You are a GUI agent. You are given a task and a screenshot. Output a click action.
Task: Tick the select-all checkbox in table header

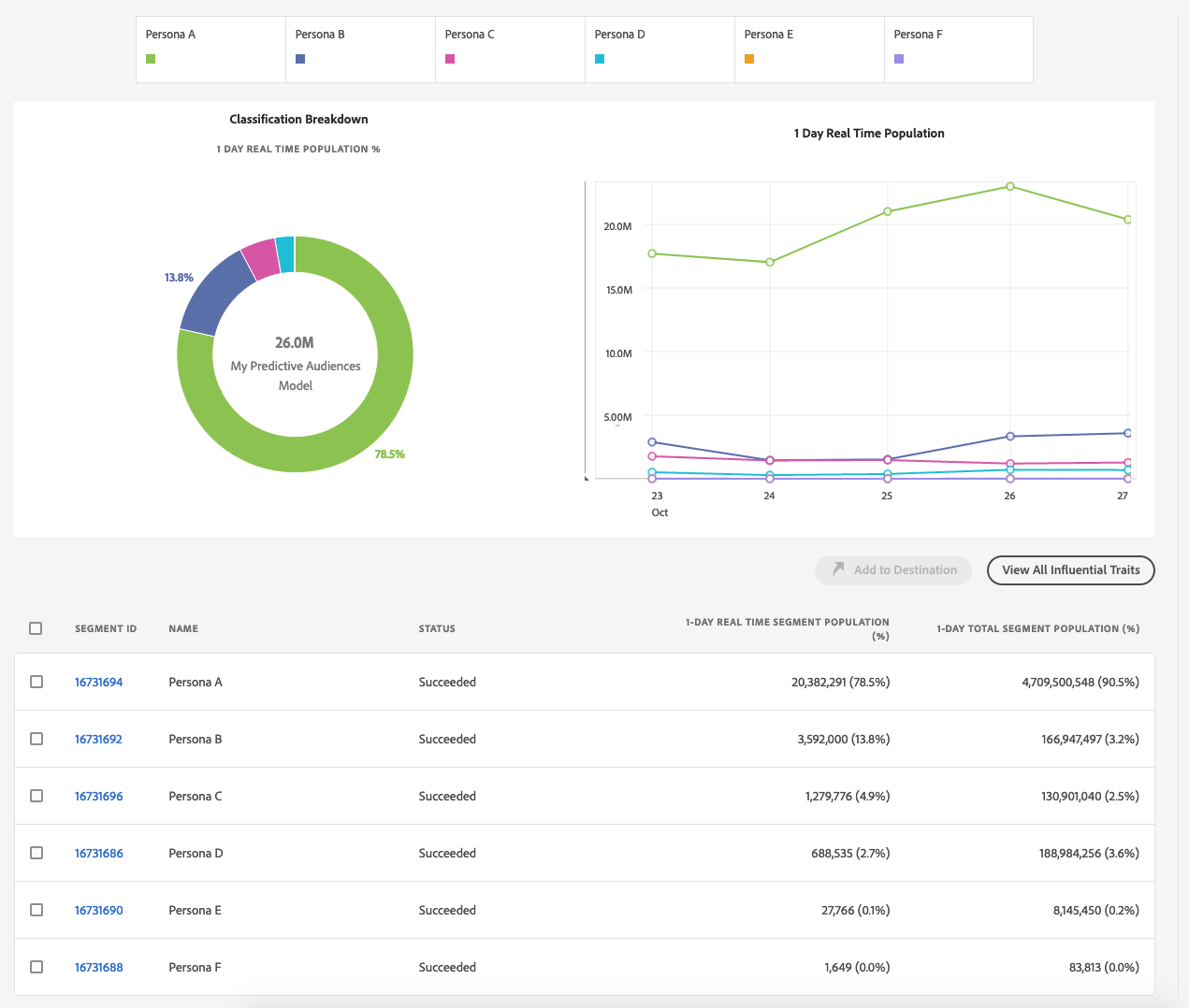tap(36, 628)
